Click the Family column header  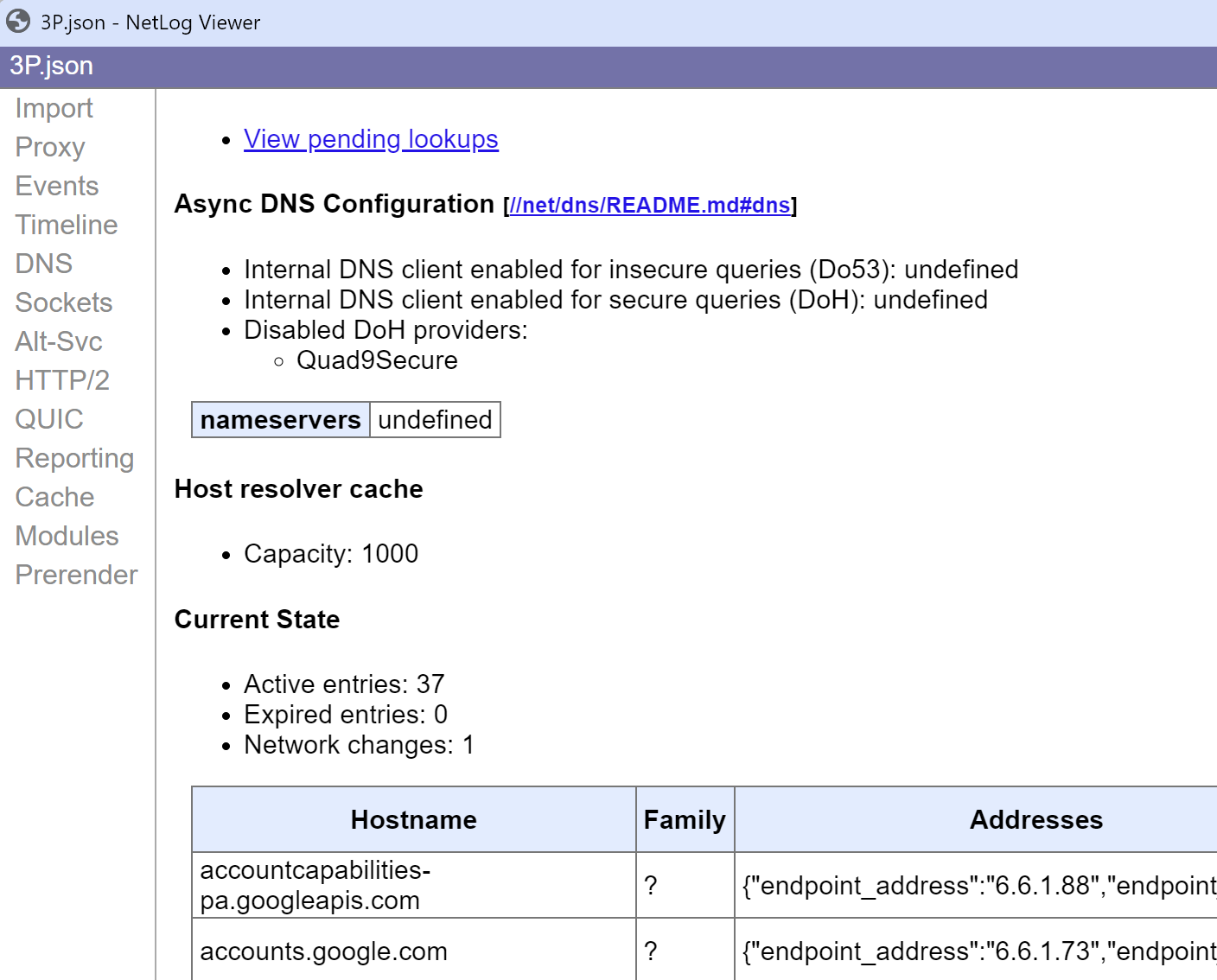pyautogui.click(x=685, y=819)
